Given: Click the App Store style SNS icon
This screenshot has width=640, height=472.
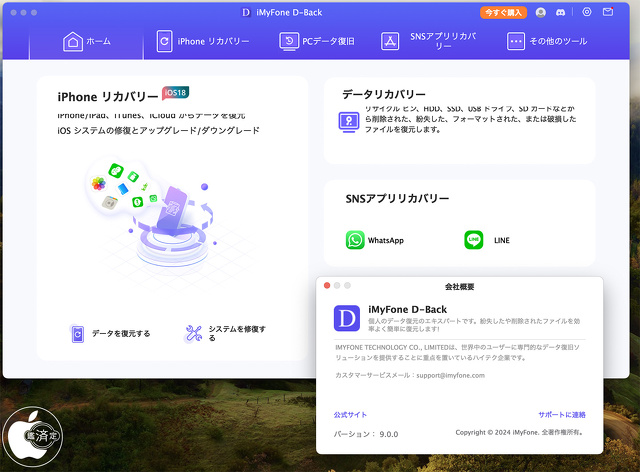Looking at the screenshot, I should point(390,41).
